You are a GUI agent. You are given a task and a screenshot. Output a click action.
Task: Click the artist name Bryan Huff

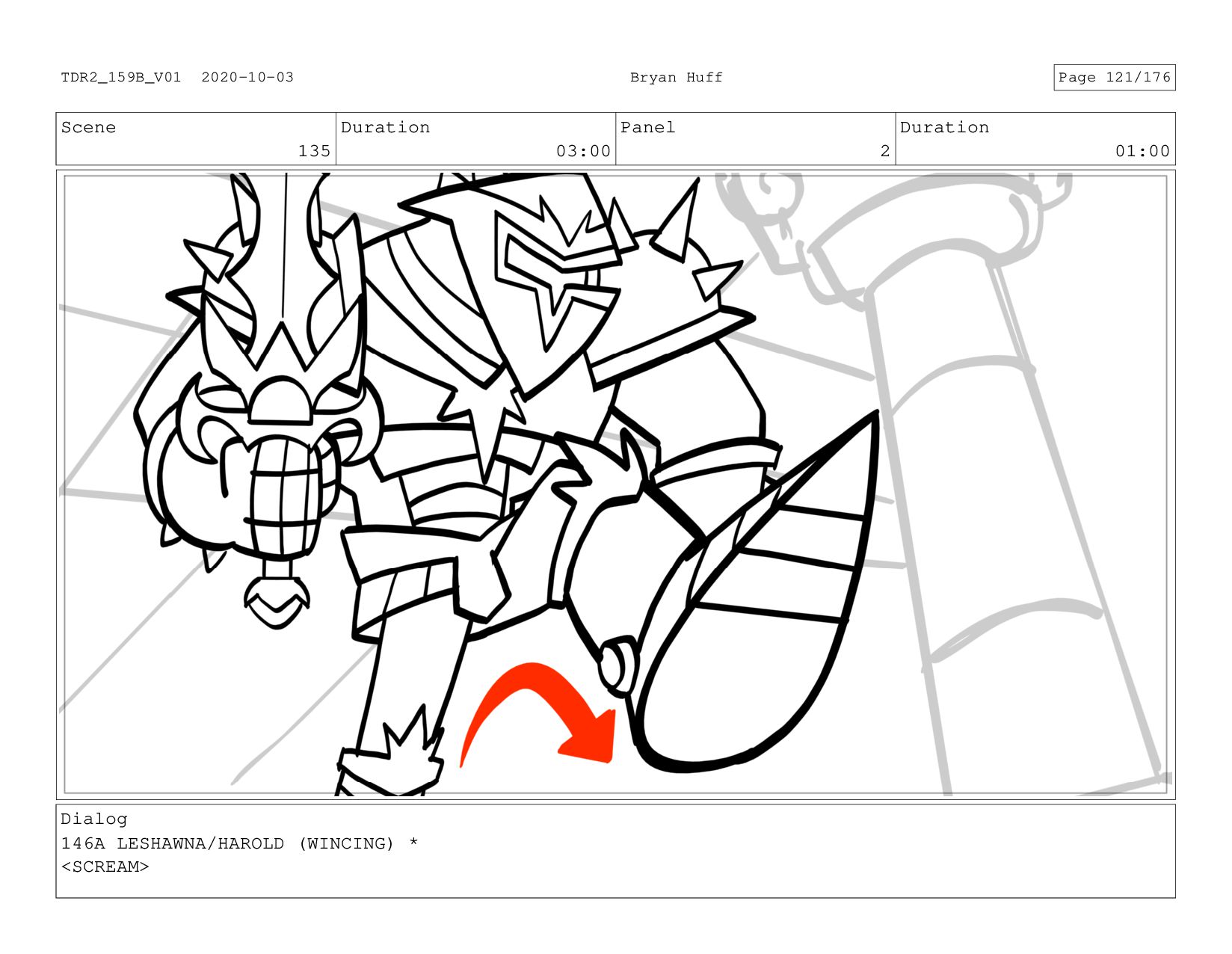[676, 77]
